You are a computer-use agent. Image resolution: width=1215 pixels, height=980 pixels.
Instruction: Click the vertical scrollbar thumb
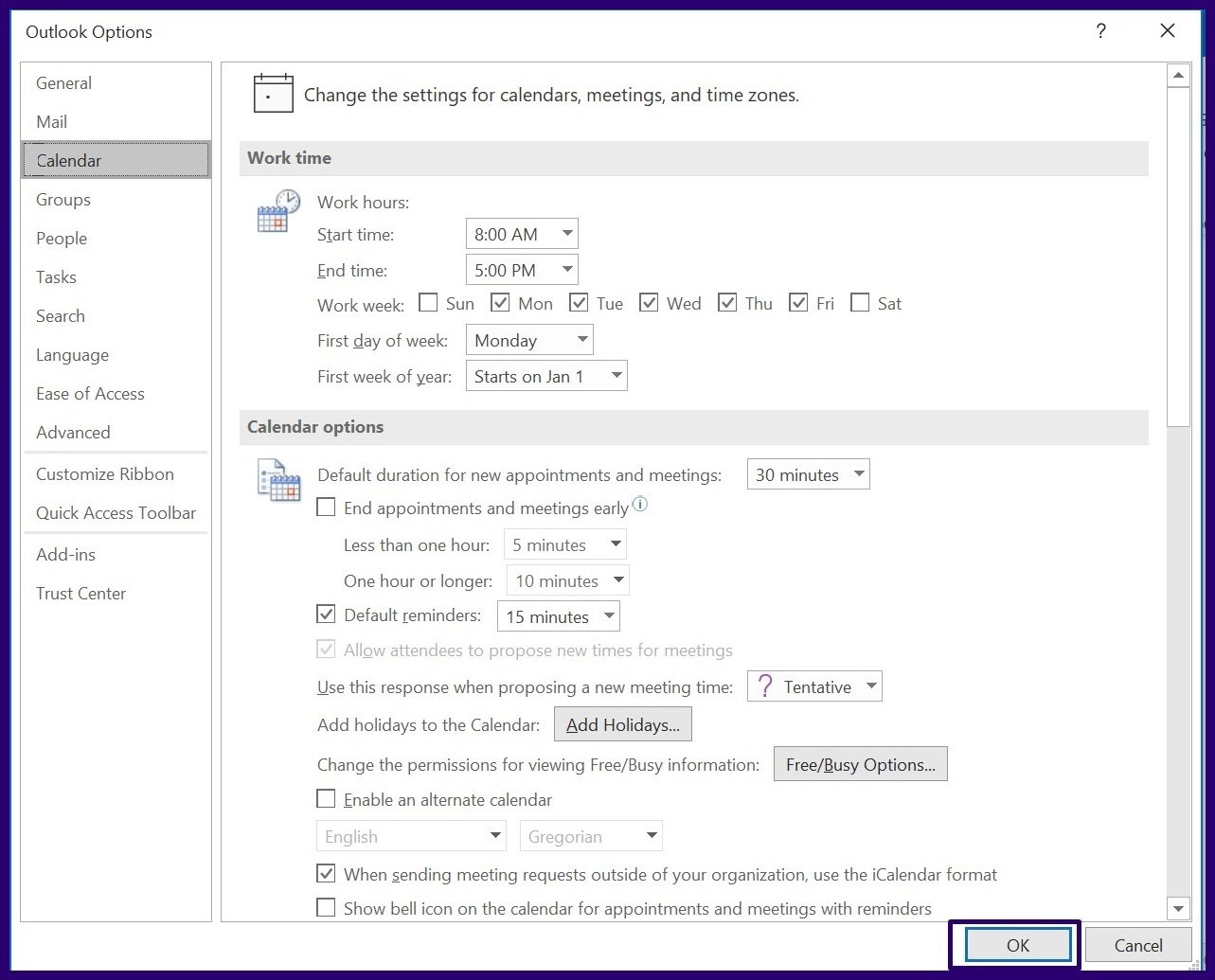click(1179, 257)
